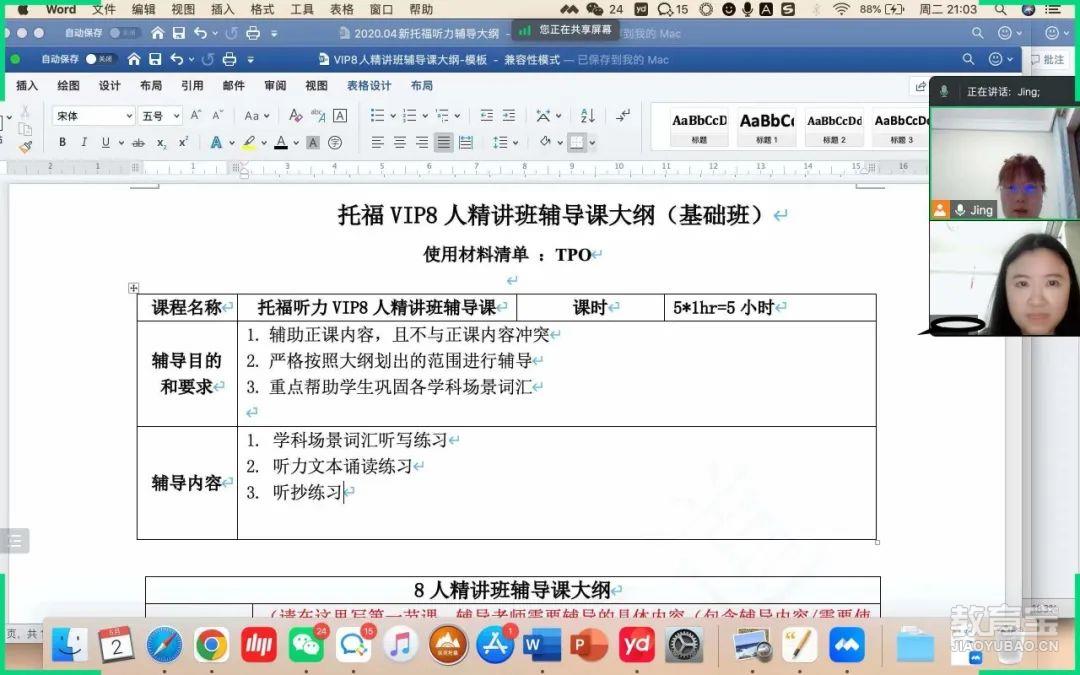1080x675 pixels.
Task: Click the 批注 comments button
Action: [x=1048, y=60]
